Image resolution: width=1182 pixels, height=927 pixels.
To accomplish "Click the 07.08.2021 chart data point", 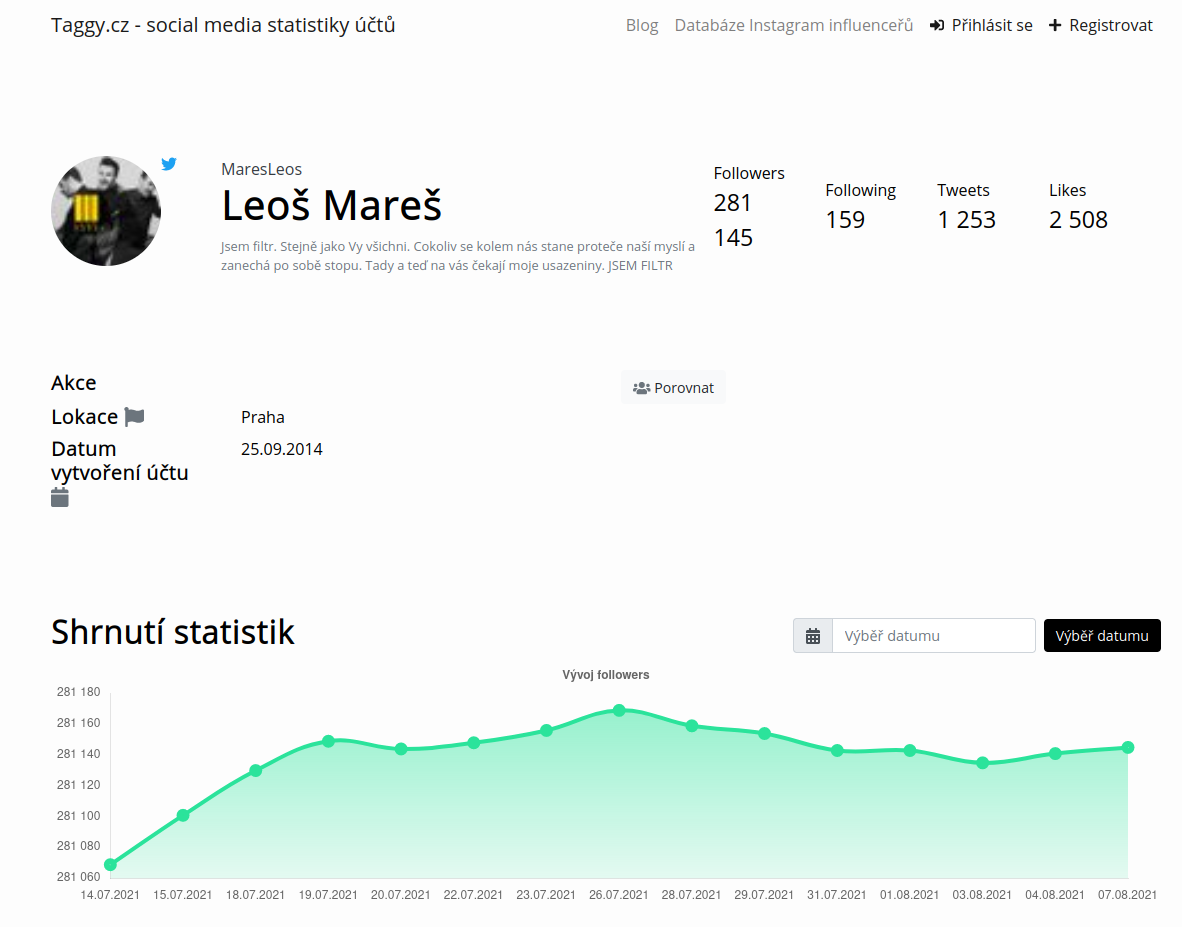I will pos(1128,748).
